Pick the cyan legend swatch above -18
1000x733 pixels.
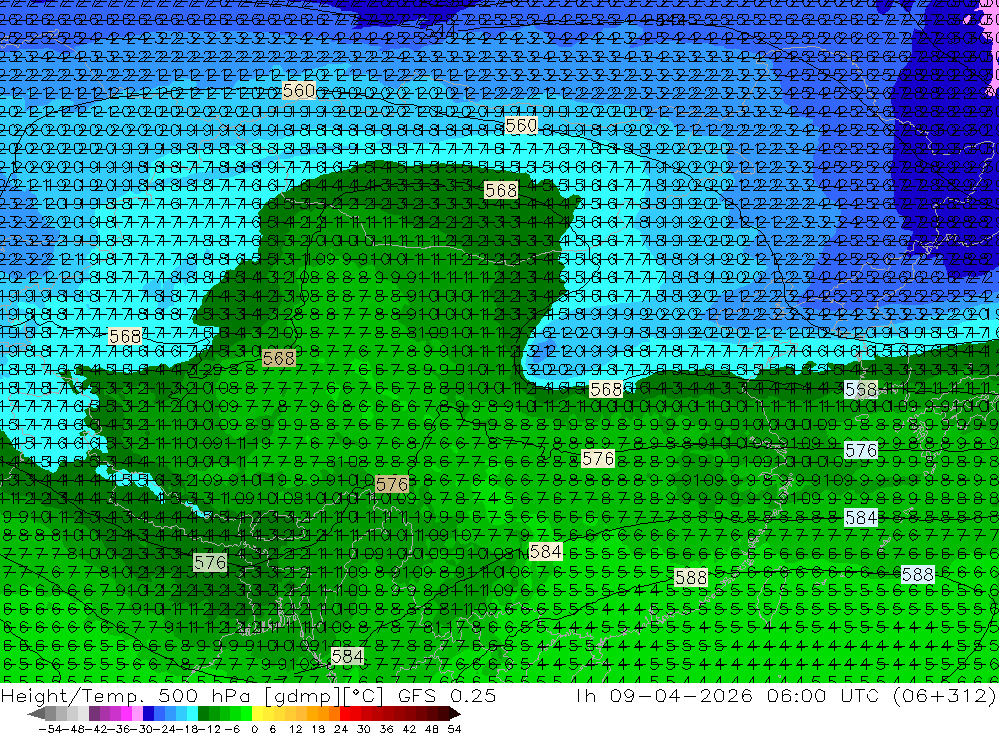(193, 714)
